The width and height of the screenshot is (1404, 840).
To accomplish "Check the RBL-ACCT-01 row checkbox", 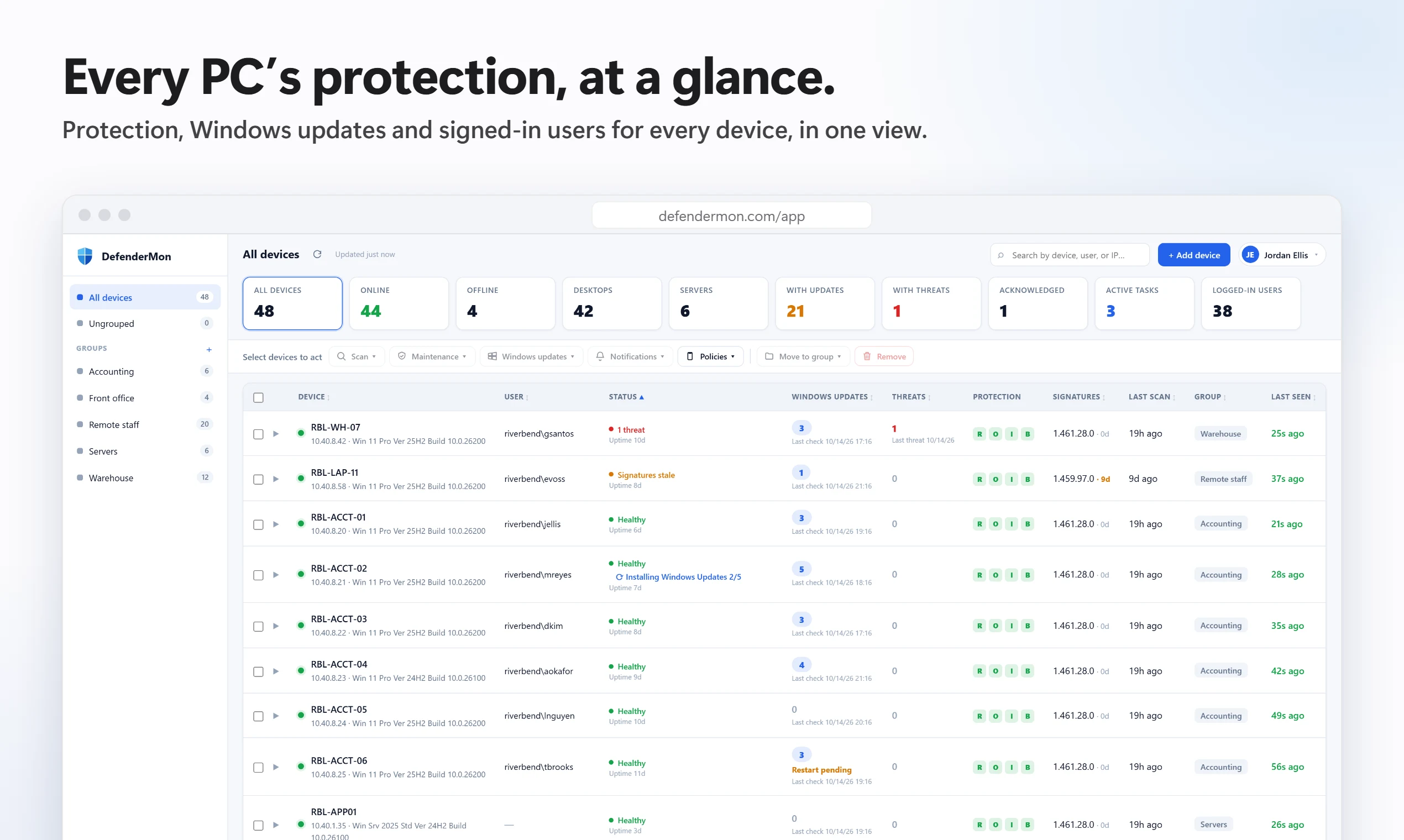I will (258, 524).
